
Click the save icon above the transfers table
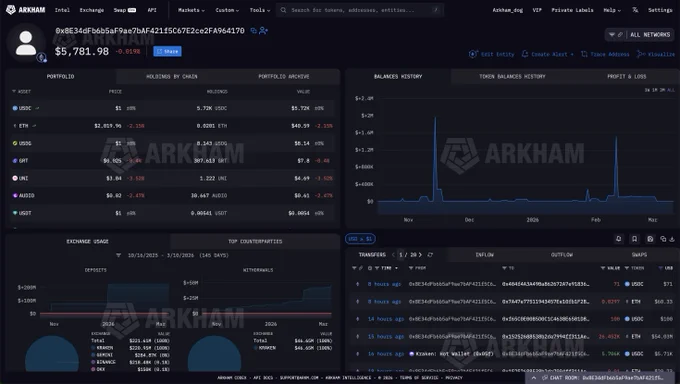[650, 239]
